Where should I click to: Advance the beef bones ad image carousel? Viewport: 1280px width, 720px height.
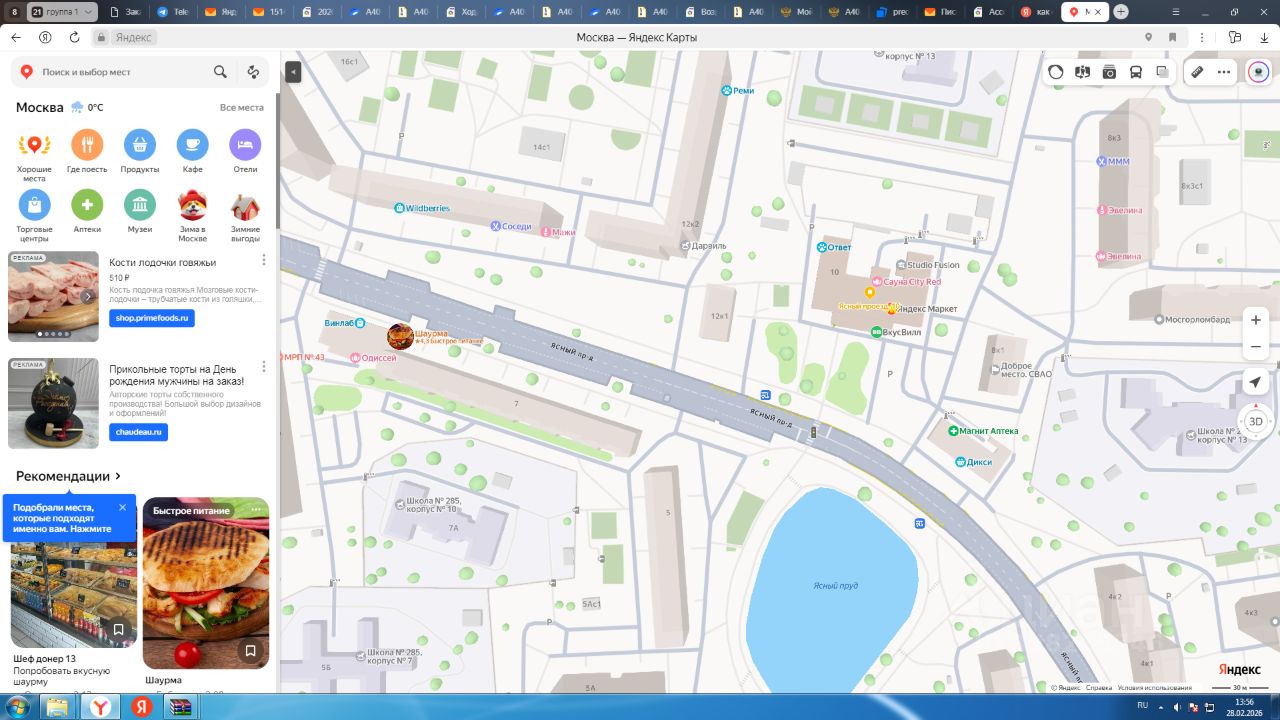click(88, 296)
